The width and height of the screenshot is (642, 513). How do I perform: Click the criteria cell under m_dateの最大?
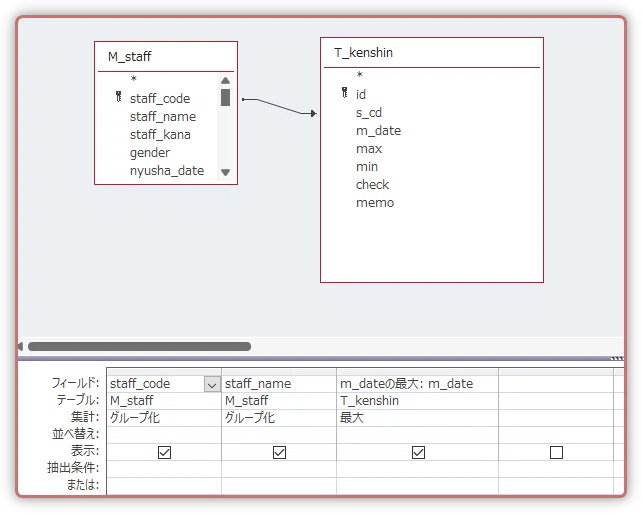point(418,468)
